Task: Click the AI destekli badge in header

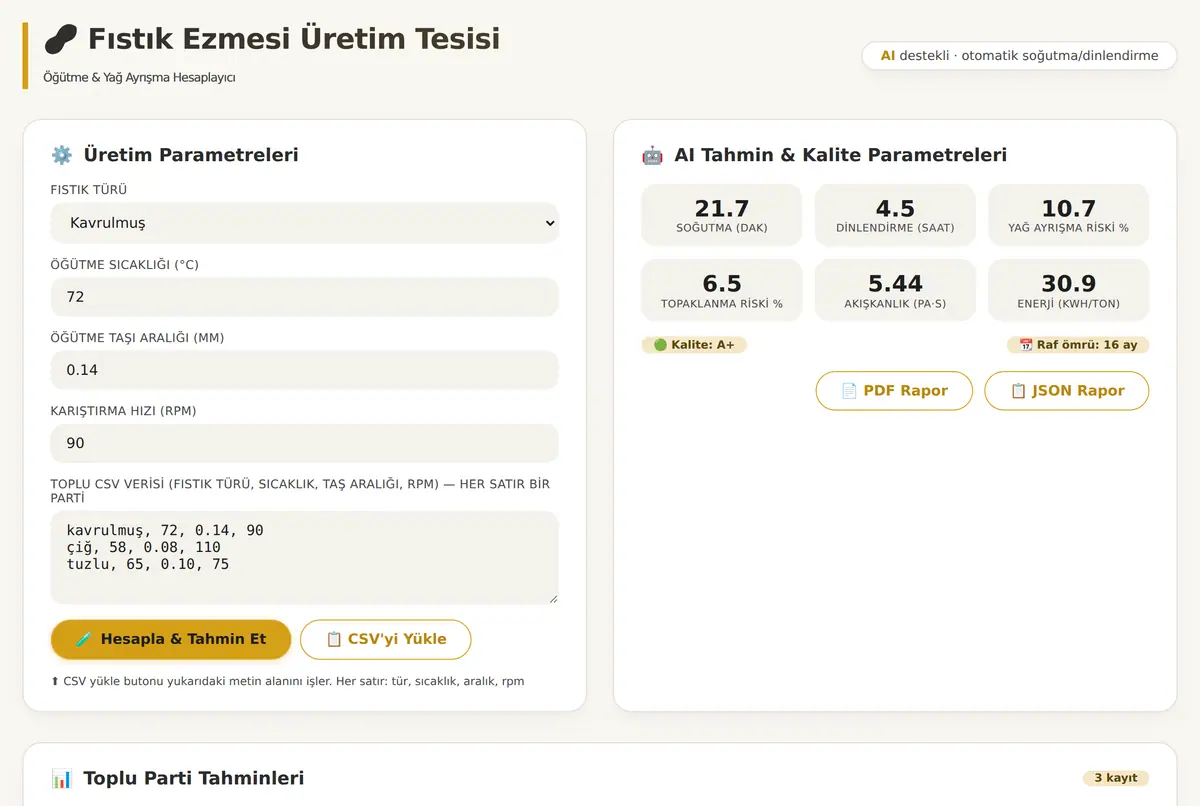Action: (1019, 56)
